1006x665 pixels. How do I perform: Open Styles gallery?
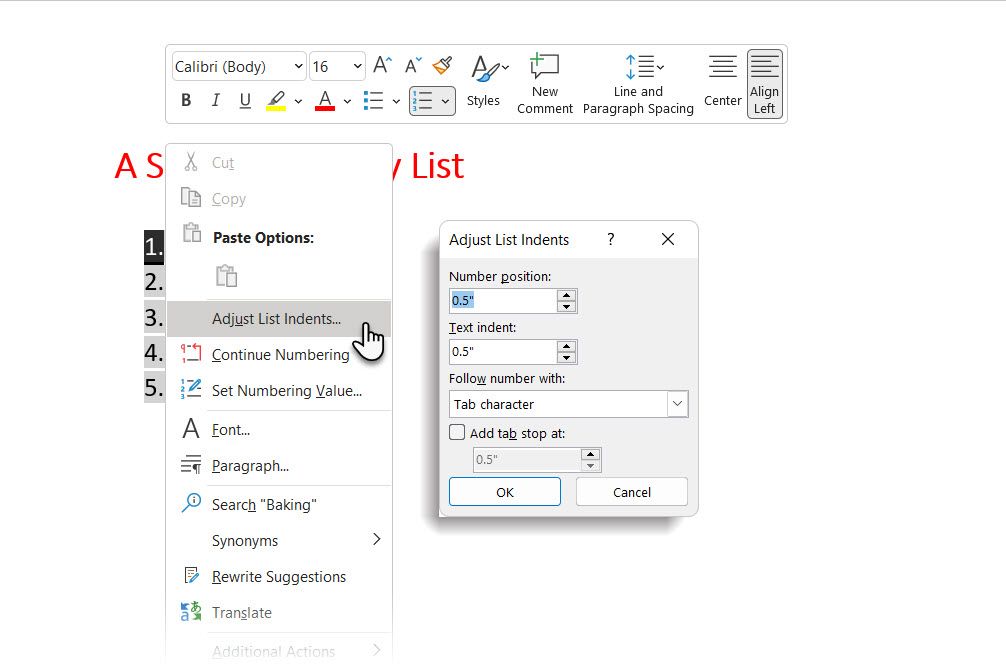[x=484, y=82]
